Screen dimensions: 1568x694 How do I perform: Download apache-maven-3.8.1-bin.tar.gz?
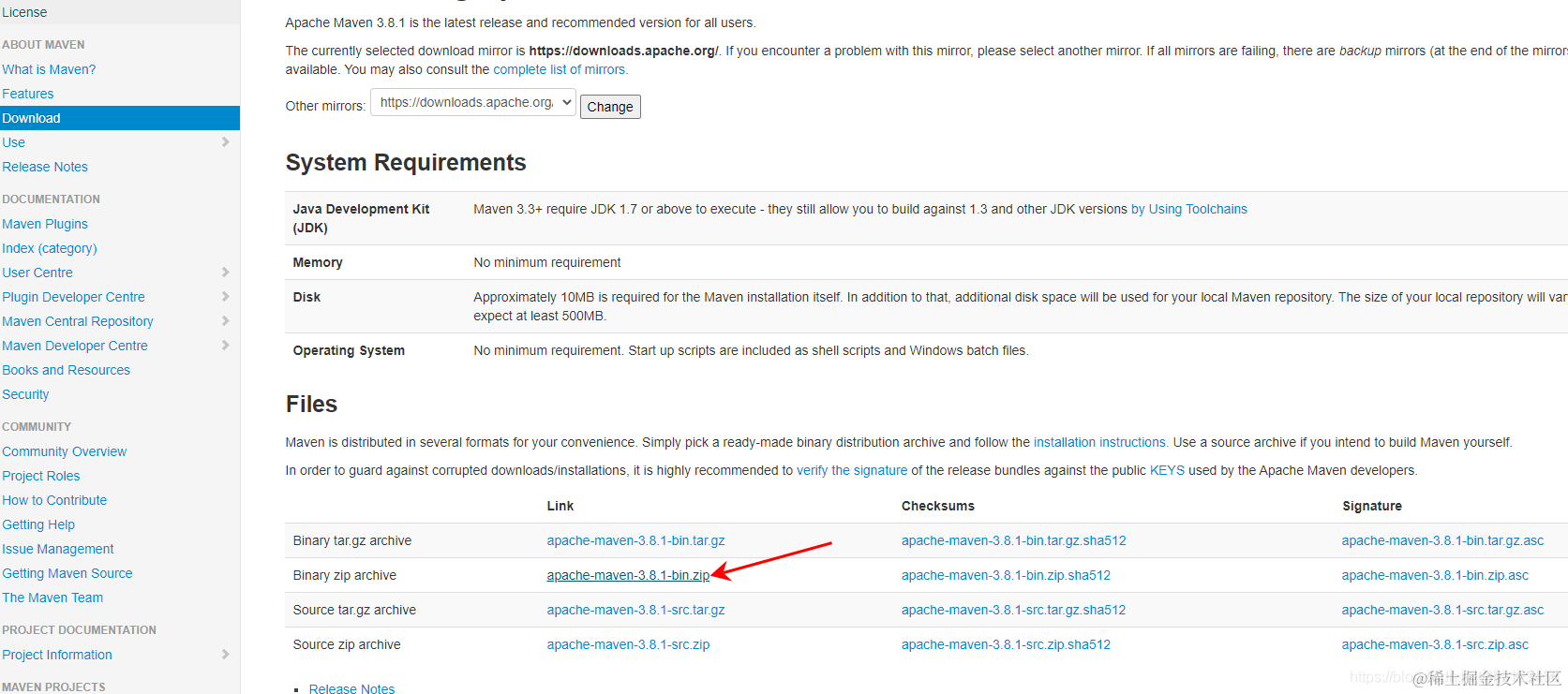[635, 540]
